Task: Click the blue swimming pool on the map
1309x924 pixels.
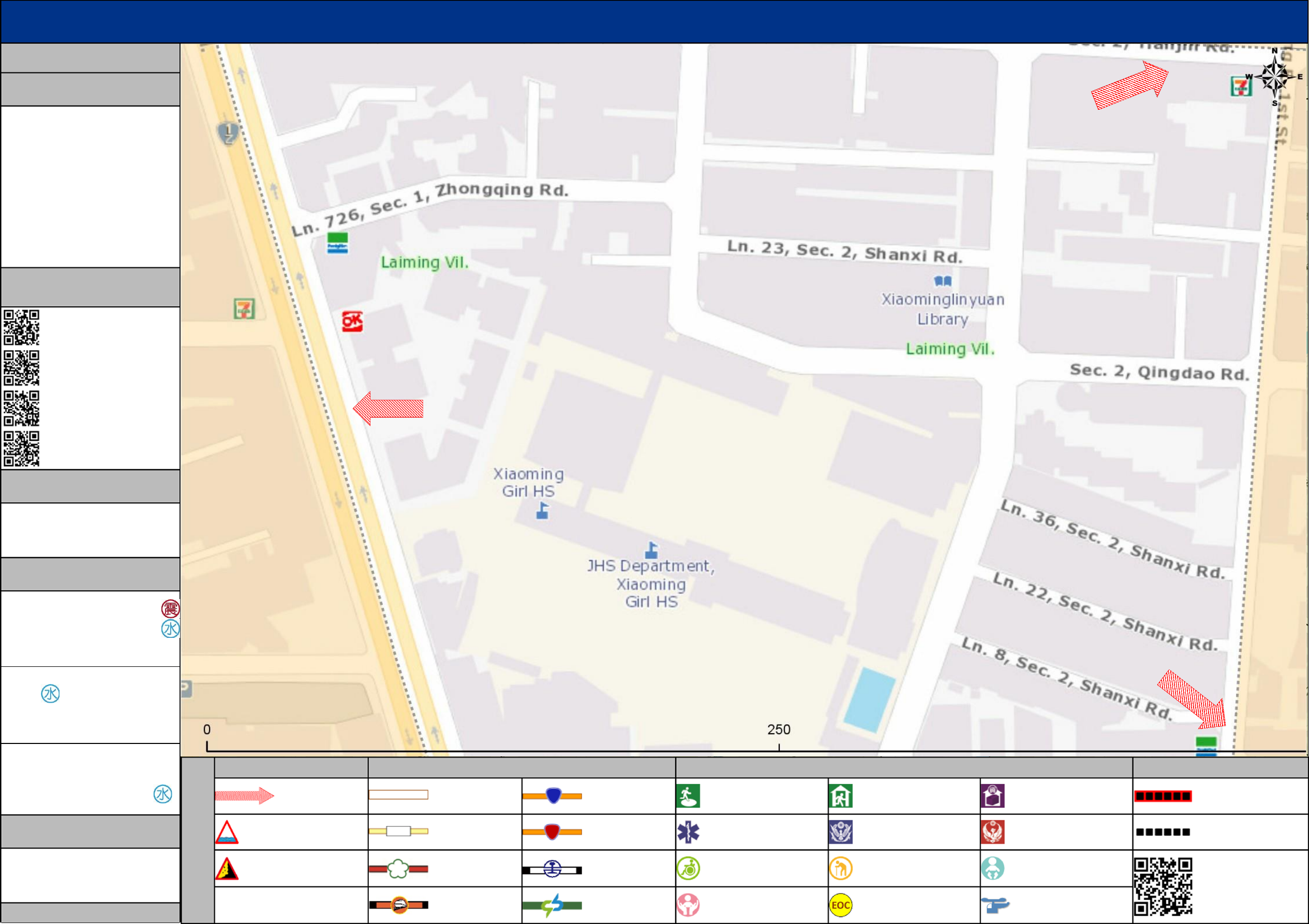Action: (x=869, y=699)
